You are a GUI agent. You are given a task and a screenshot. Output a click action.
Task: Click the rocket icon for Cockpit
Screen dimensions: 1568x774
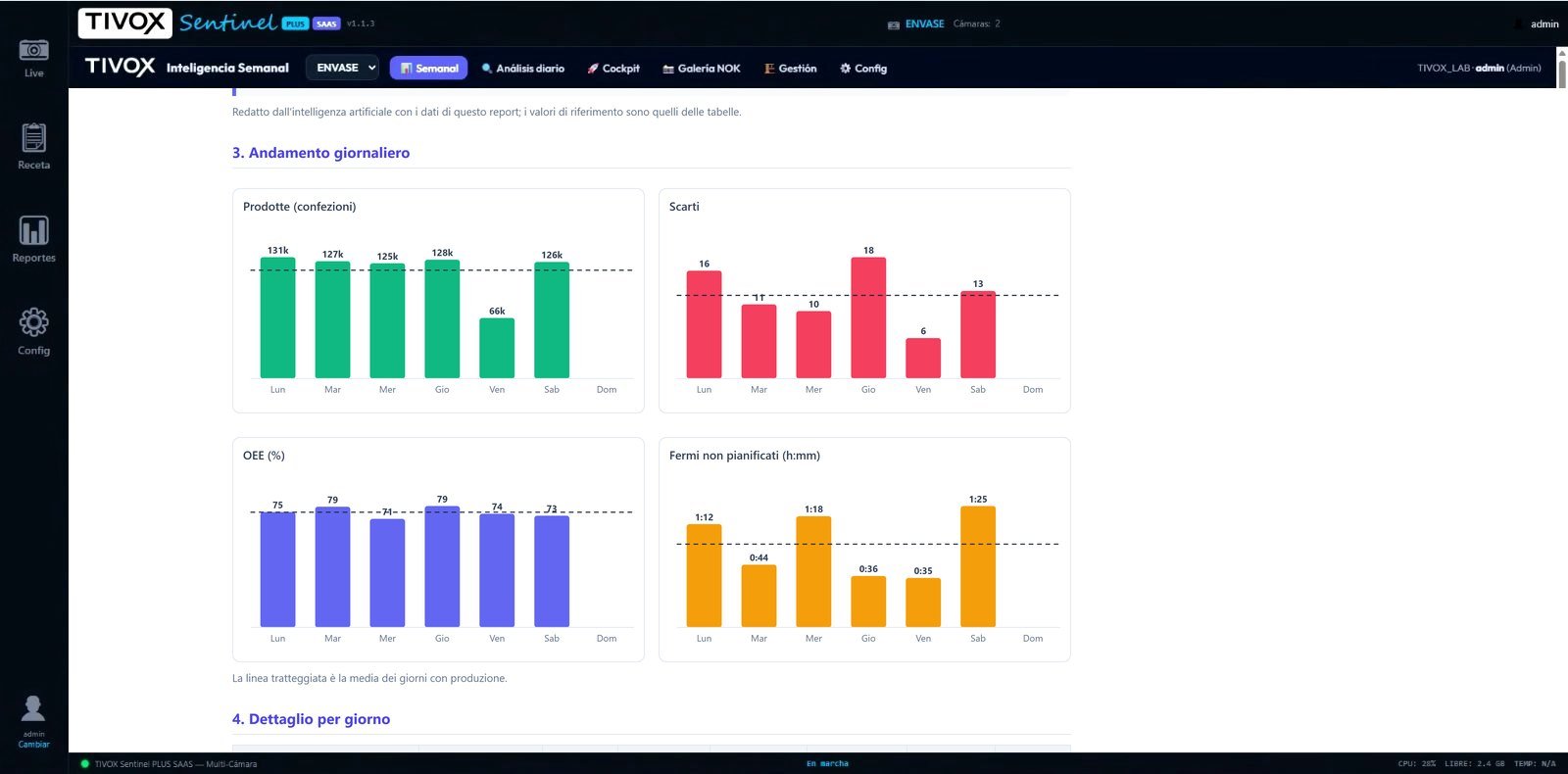pos(593,69)
